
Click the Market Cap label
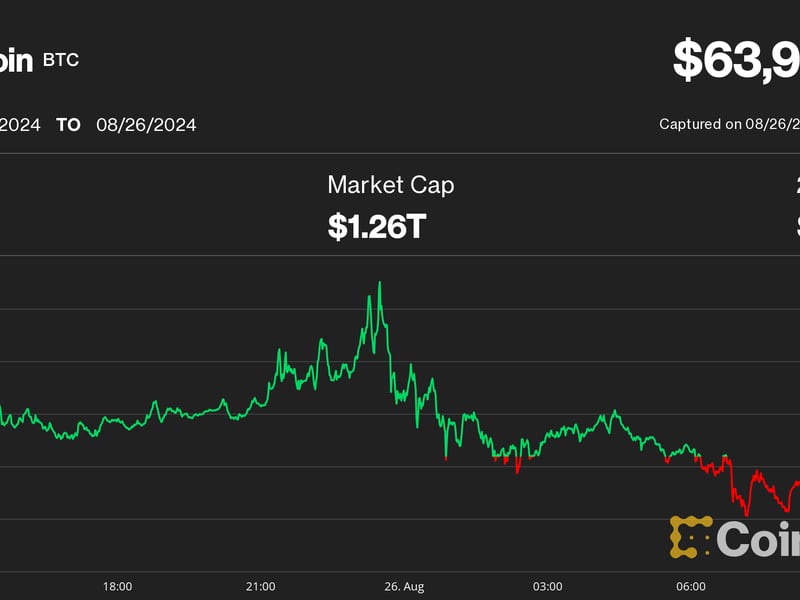click(x=390, y=184)
